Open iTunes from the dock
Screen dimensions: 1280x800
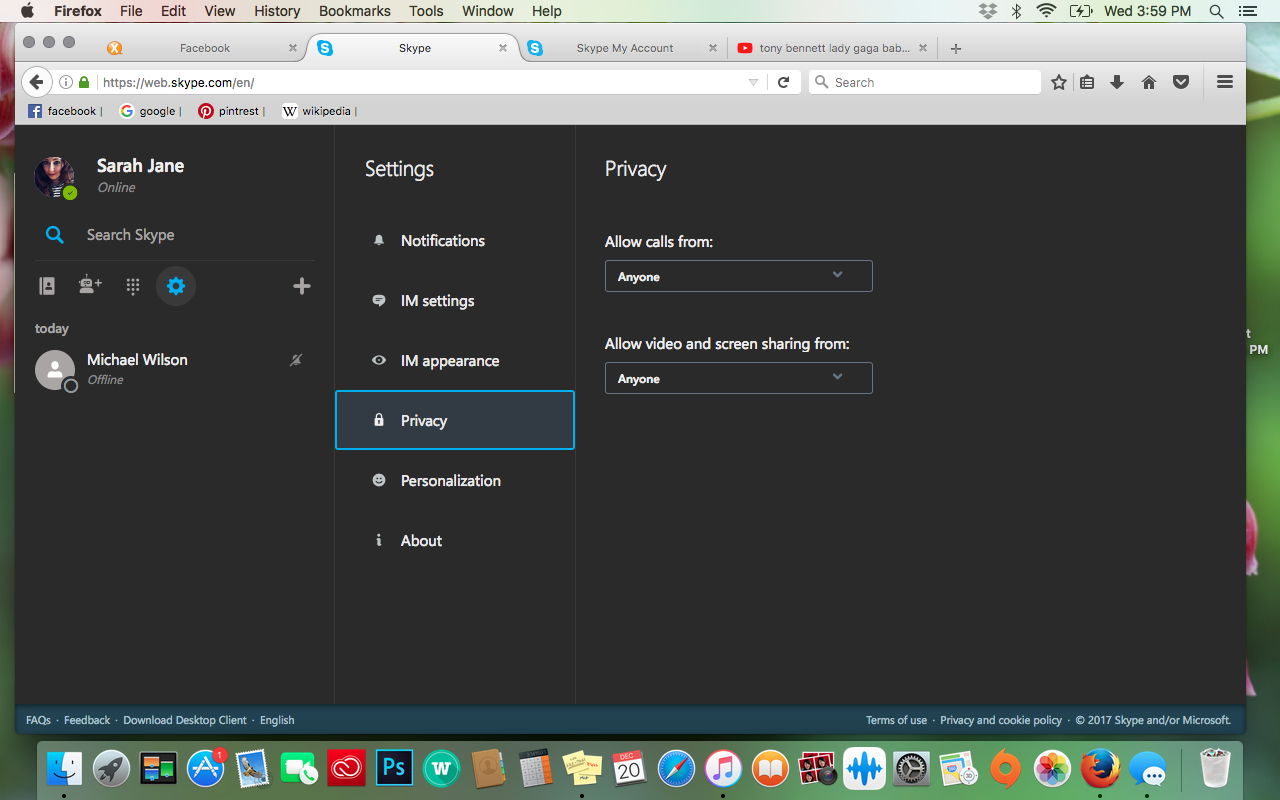click(x=723, y=768)
